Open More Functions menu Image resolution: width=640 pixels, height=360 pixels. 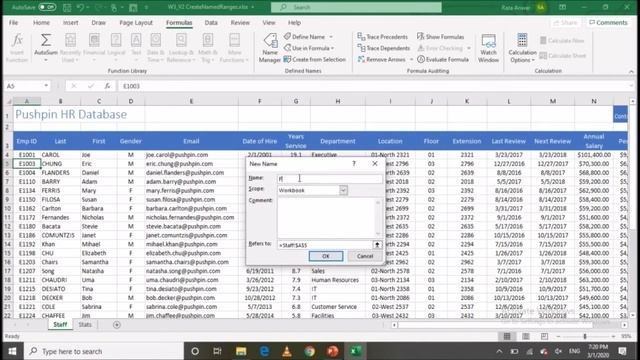coord(234,48)
